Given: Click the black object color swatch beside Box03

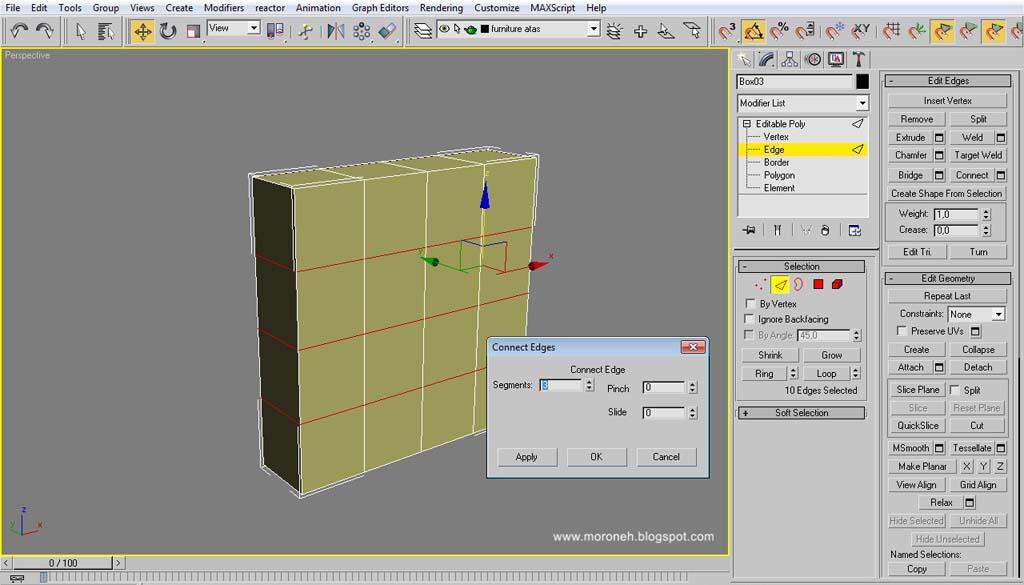Looking at the screenshot, I should [862, 82].
